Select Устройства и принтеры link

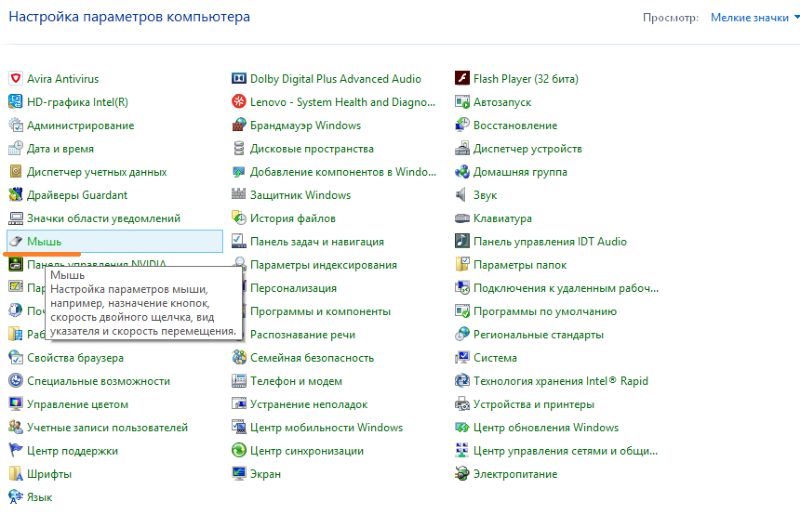coord(533,405)
